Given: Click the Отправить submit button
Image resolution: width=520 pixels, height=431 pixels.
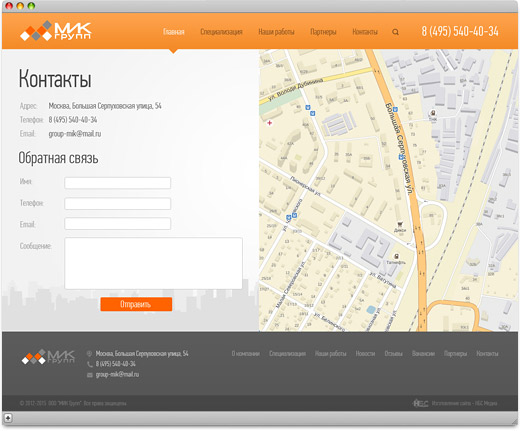Looking at the screenshot, I should point(136,304).
